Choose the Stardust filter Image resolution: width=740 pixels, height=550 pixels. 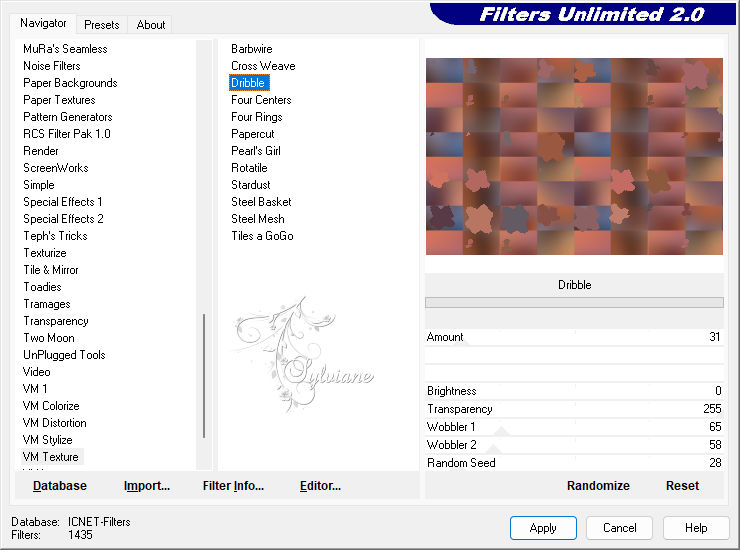tap(251, 185)
